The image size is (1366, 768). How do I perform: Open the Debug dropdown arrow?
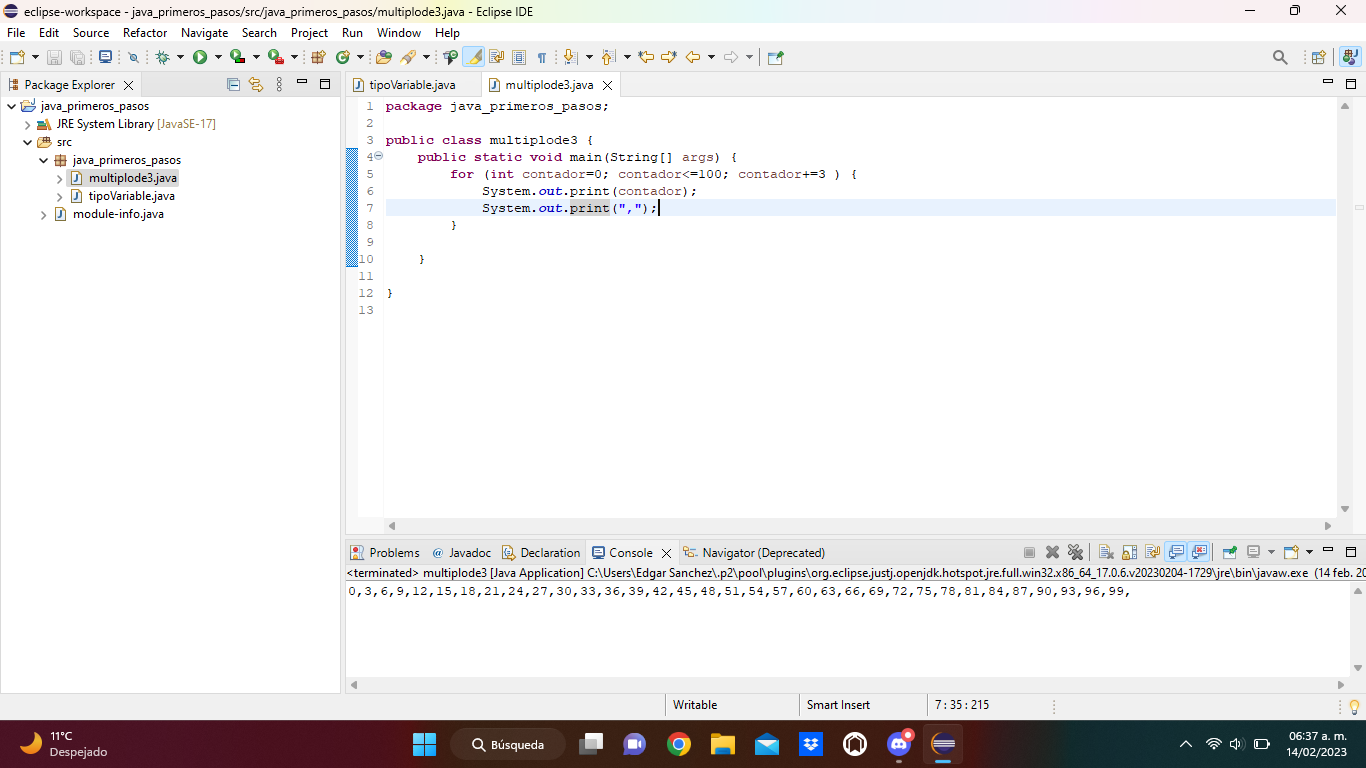point(180,57)
